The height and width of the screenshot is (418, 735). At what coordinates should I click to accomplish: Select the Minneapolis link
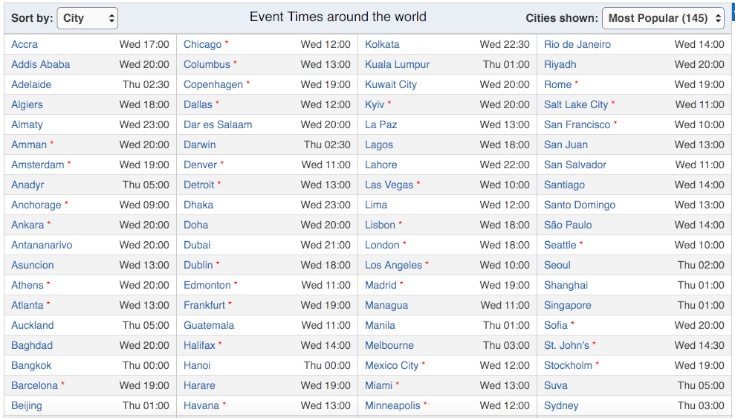pos(392,406)
